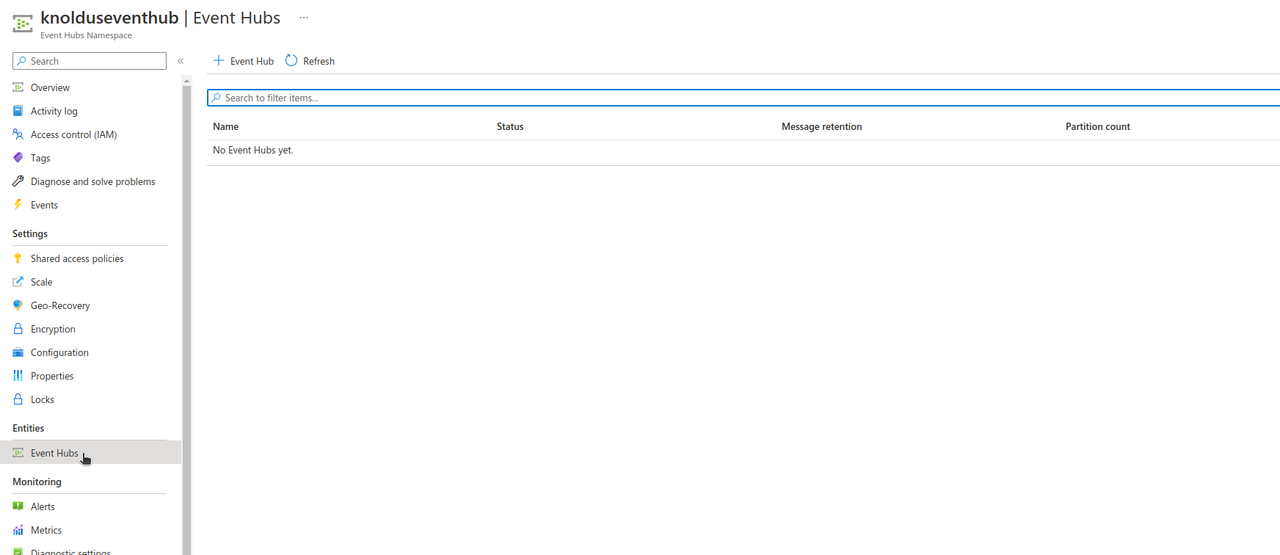Click 'No Event Hubs yet.' message
1280x555 pixels.
pos(253,150)
